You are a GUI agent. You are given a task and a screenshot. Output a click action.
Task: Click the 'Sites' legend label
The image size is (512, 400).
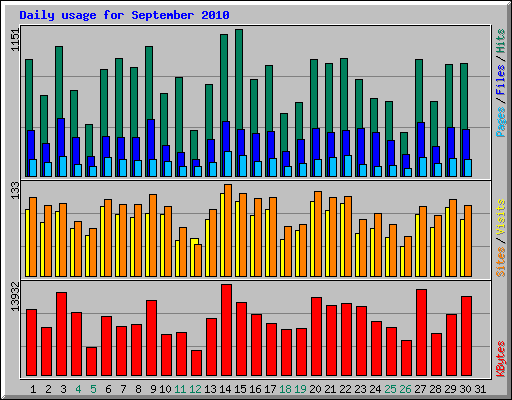point(500,262)
